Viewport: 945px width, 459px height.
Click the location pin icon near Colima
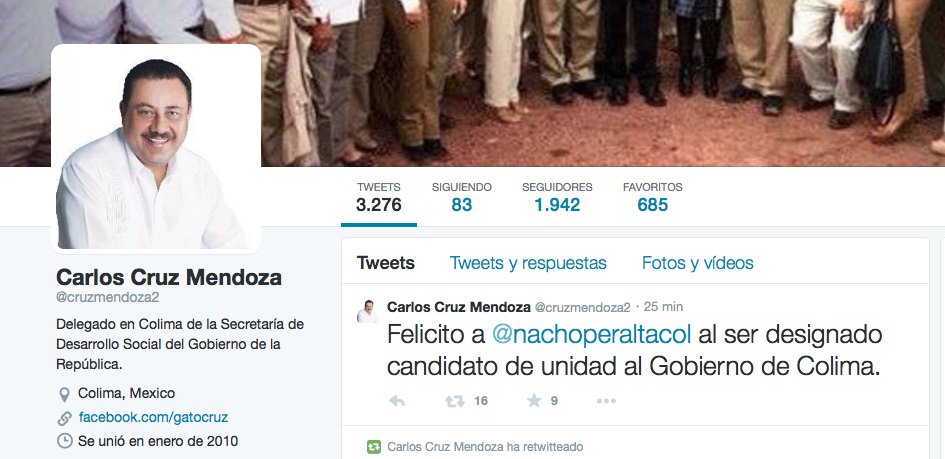point(64,395)
